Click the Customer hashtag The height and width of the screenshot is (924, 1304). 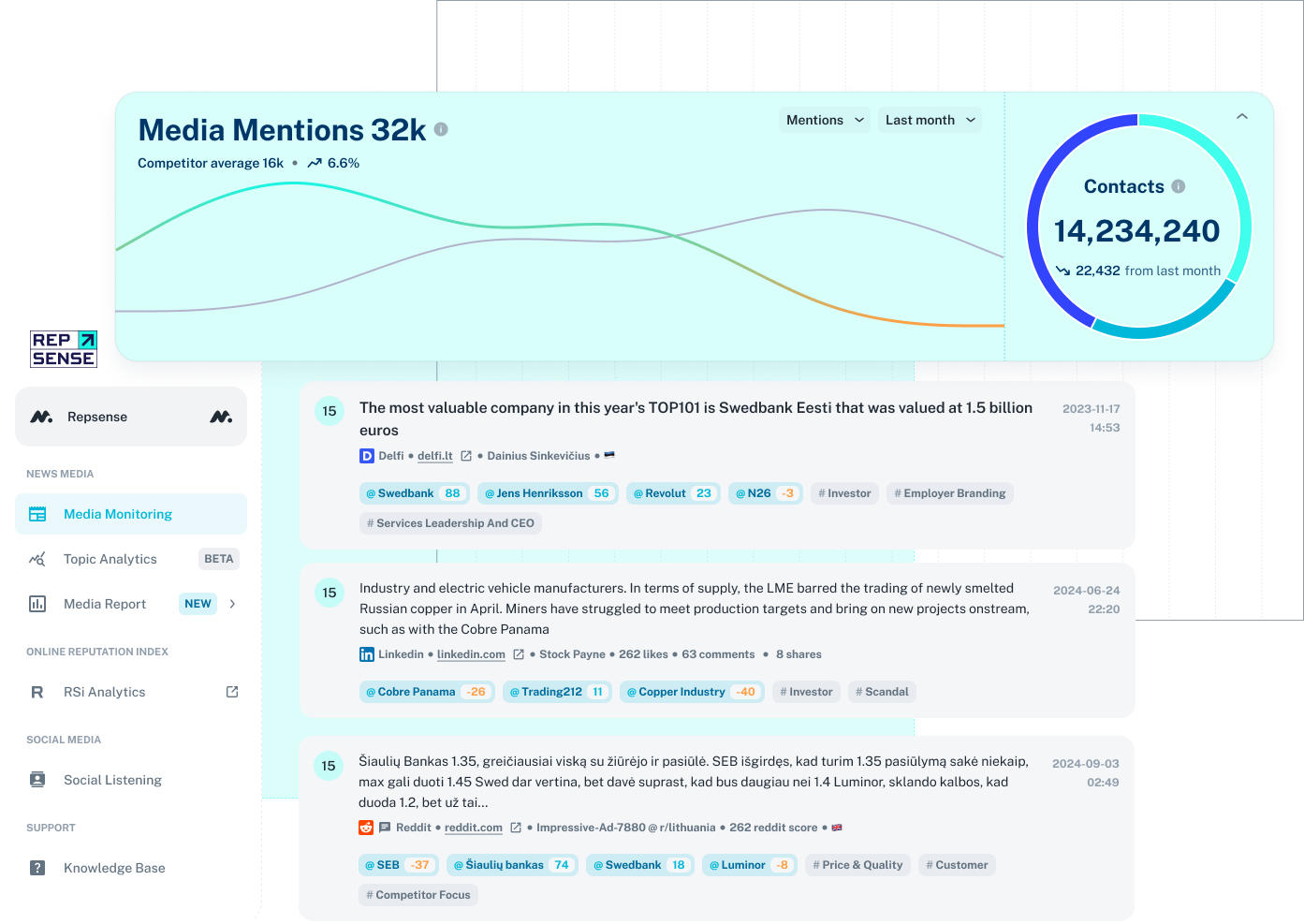[957, 865]
